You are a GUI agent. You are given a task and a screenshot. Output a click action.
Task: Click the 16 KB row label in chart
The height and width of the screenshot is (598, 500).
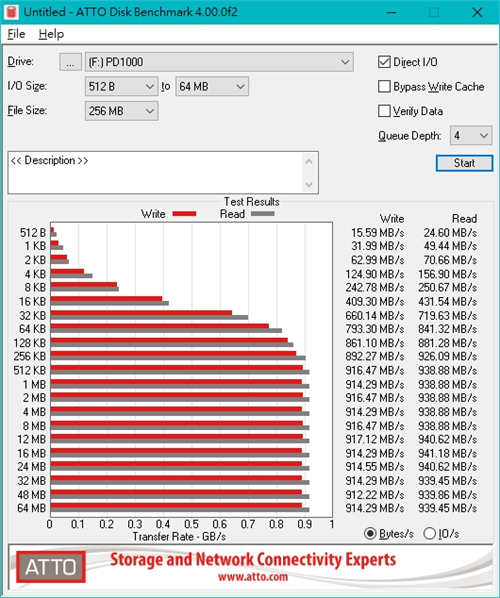click(32, 302)
